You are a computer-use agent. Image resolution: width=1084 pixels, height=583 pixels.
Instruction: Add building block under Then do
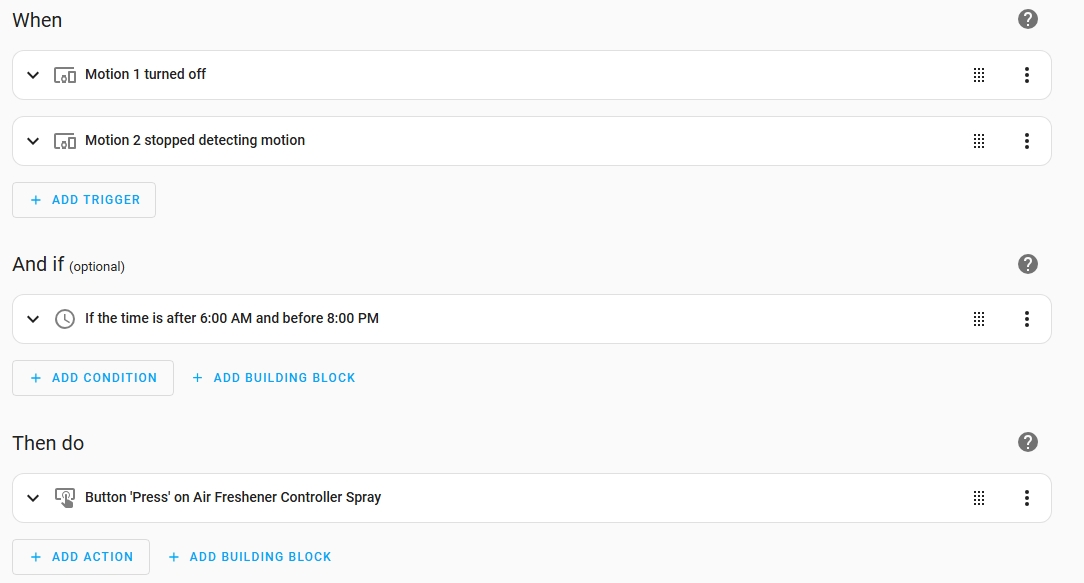coord(250,557)
